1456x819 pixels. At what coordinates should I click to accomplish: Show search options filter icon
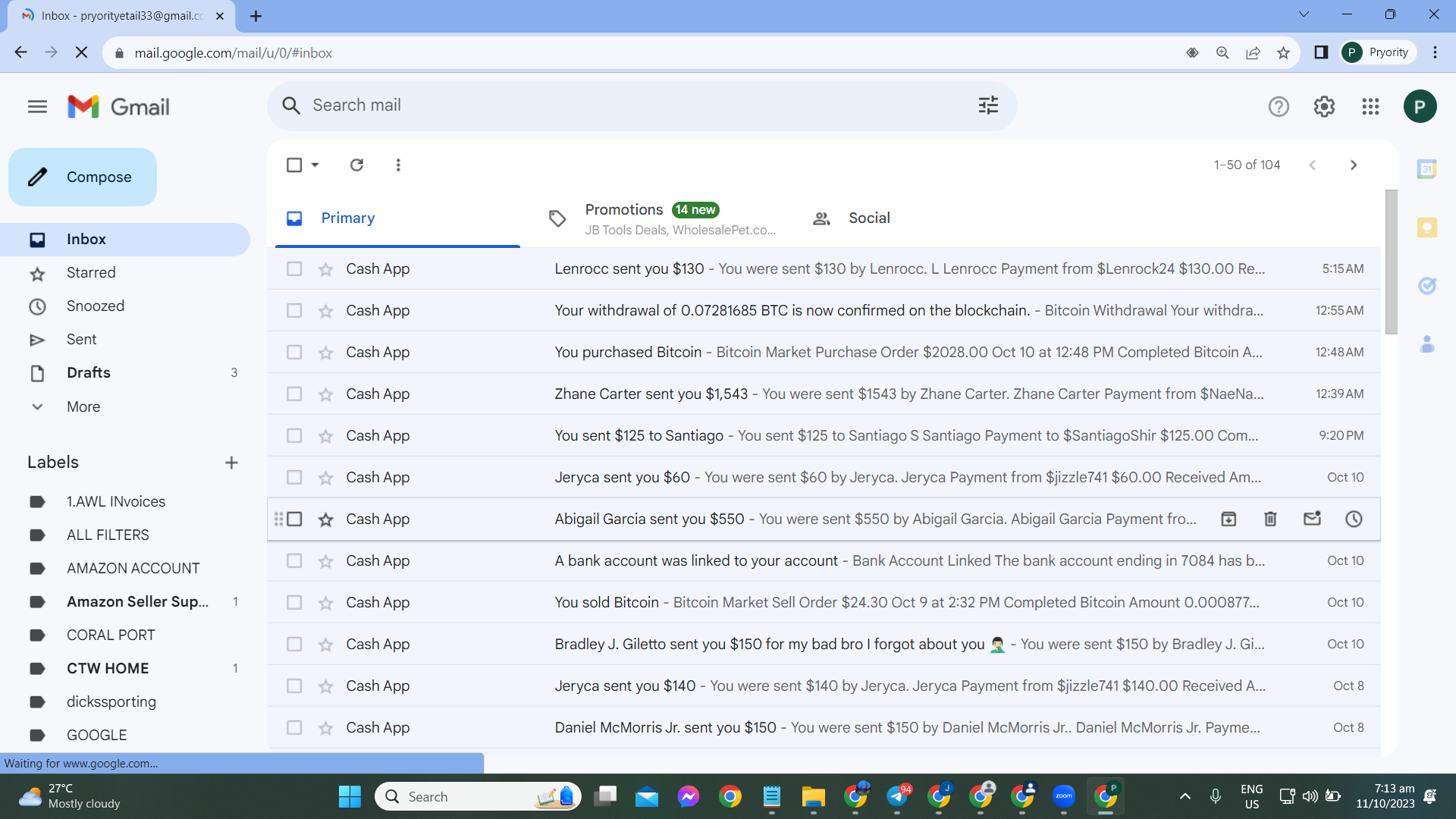click(x=988, y=105)
